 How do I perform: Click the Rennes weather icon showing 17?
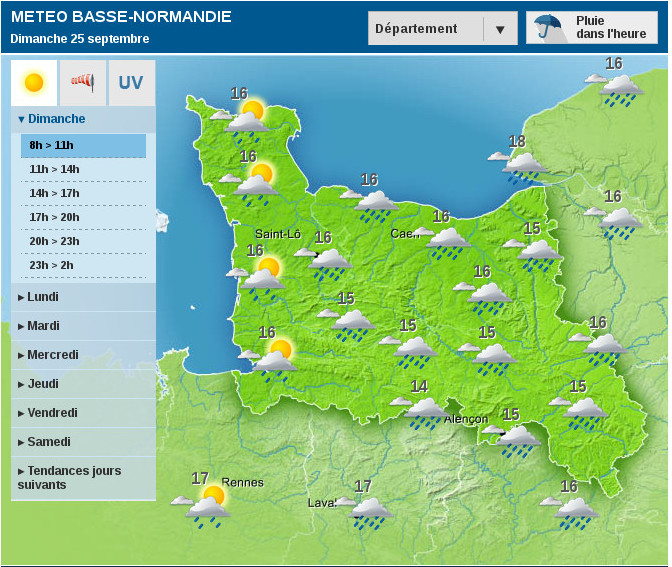(207, 506)
